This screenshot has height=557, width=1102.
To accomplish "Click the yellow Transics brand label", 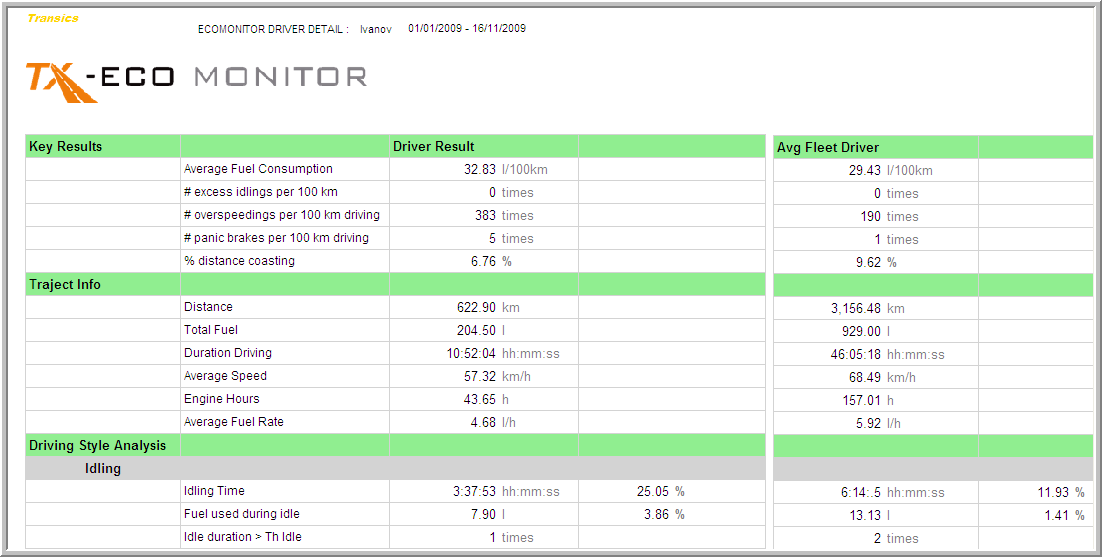I will 53,18.
